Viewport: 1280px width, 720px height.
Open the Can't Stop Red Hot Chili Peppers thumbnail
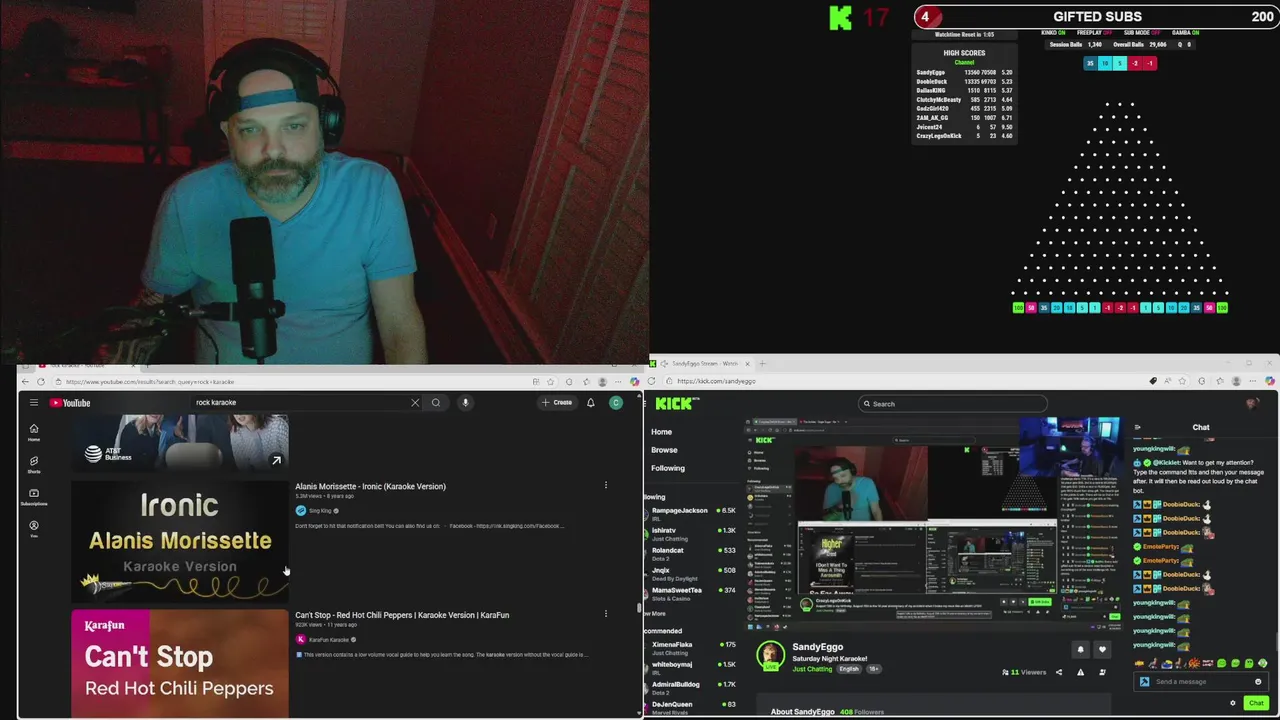180,664
